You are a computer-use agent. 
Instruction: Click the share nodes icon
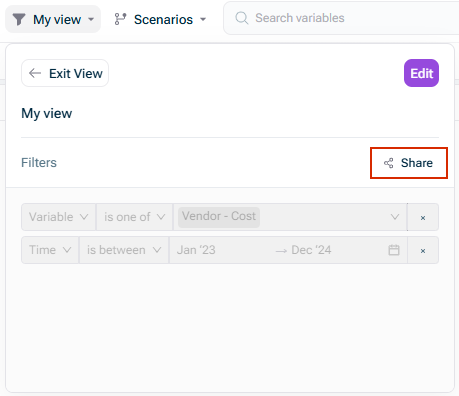[x=389, y=163]
